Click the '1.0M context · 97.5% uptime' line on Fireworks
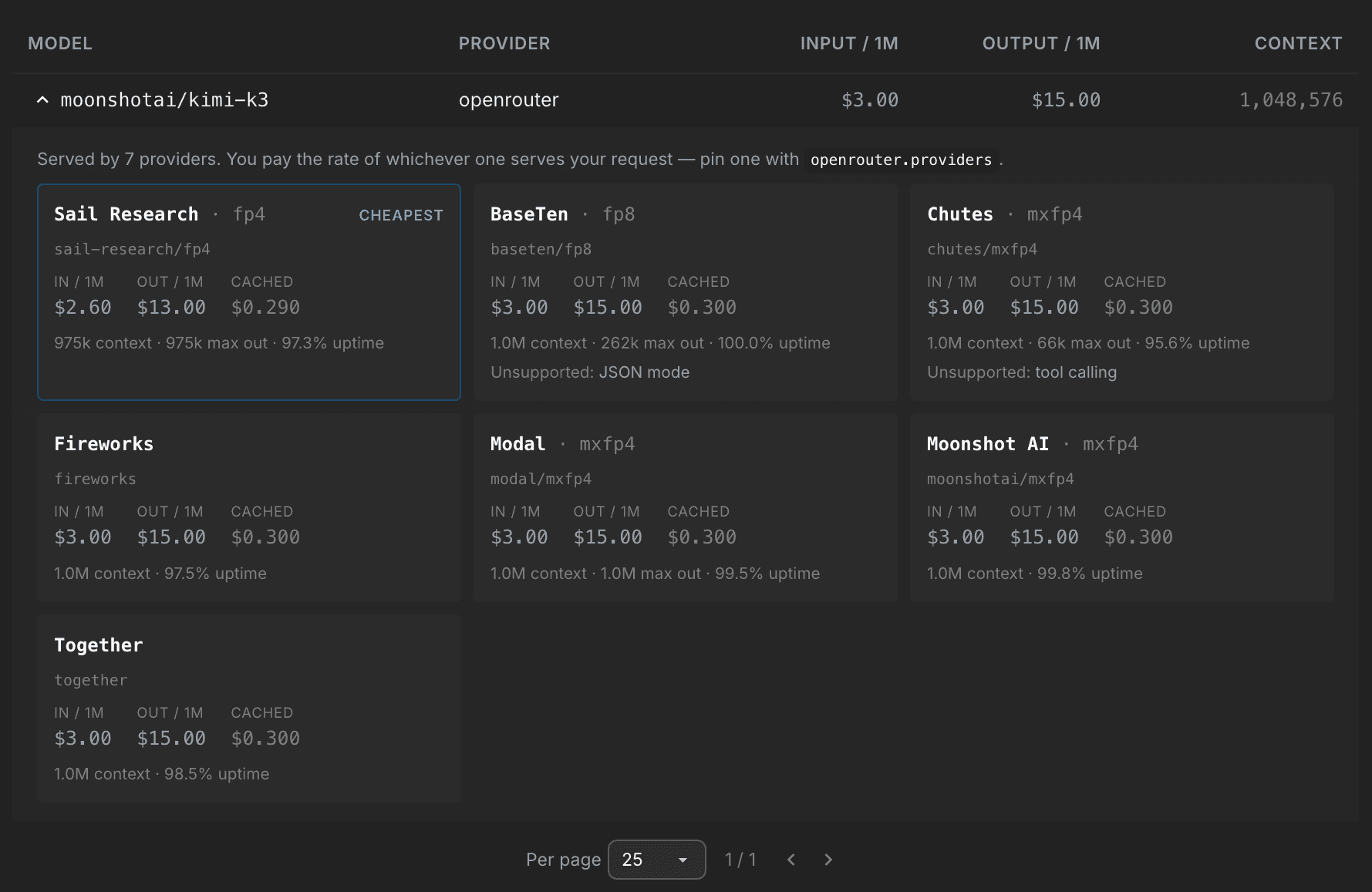1372x892 pixels. point(160,574)
